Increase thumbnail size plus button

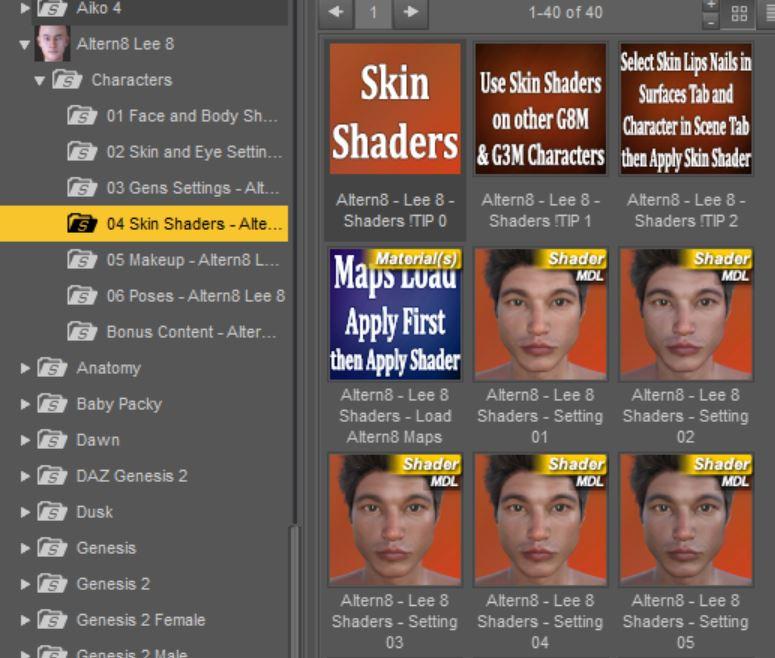tap(711, 5)
